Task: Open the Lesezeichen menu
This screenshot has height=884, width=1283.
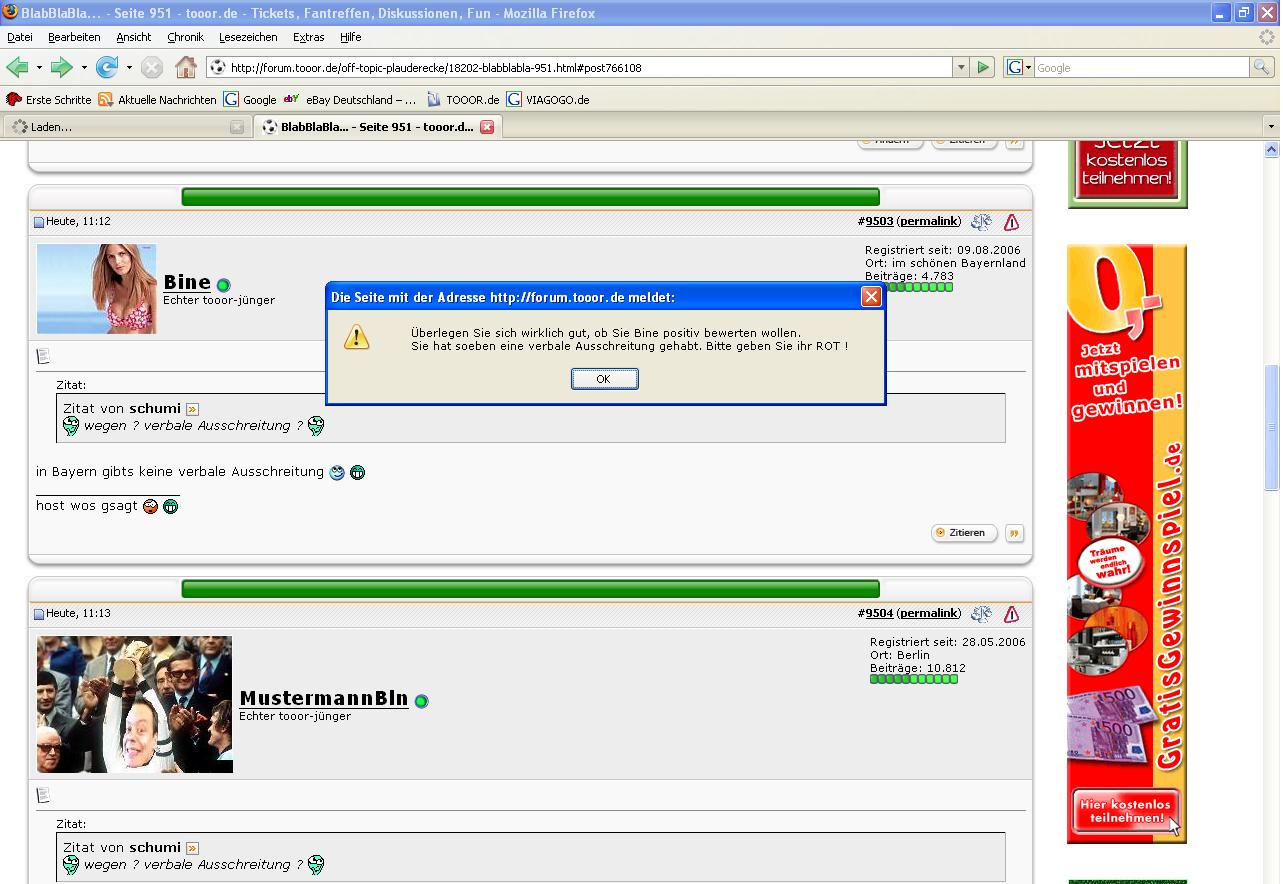Action: point(248,37)
